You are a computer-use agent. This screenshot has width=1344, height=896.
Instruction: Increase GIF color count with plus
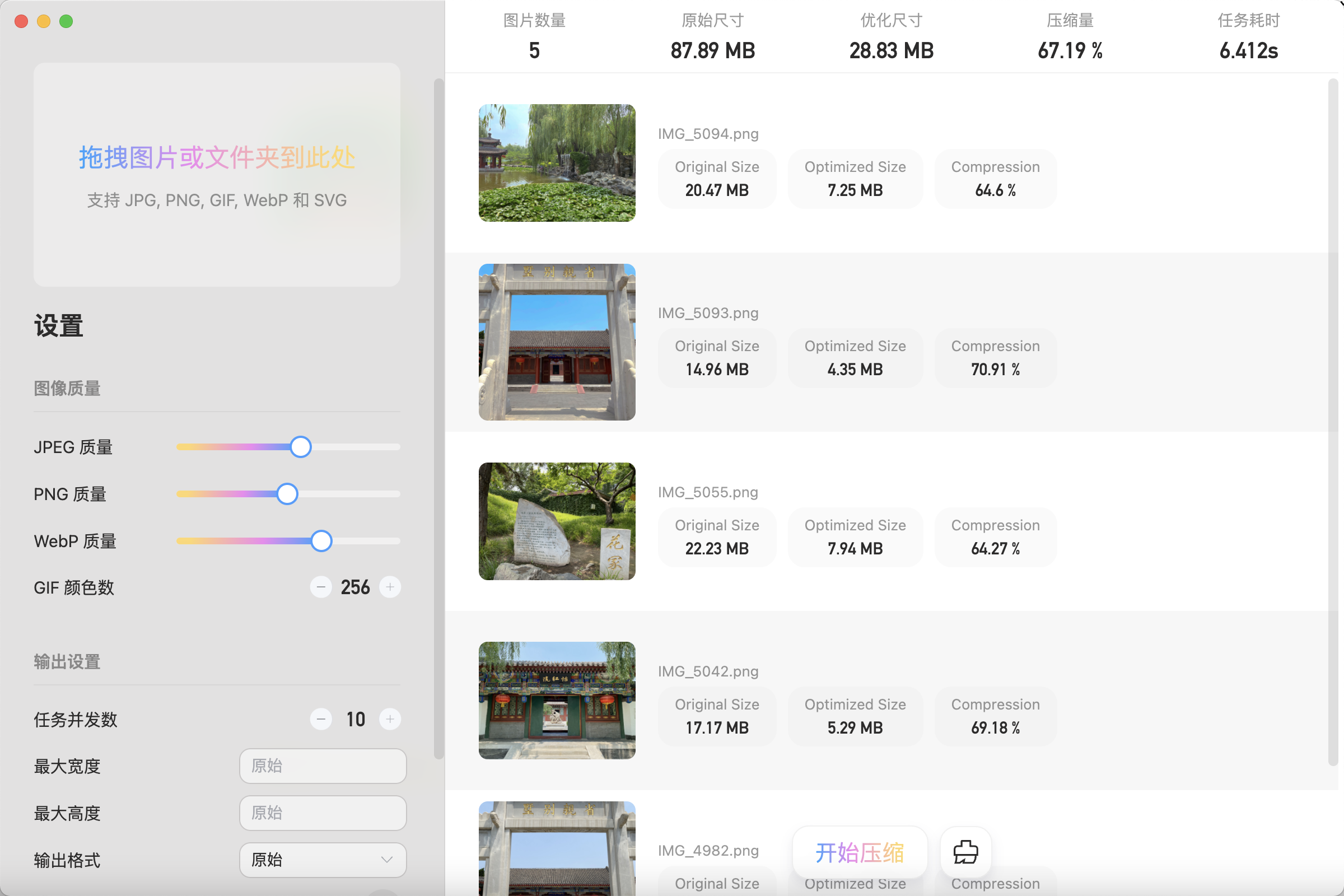pos(390,587)
